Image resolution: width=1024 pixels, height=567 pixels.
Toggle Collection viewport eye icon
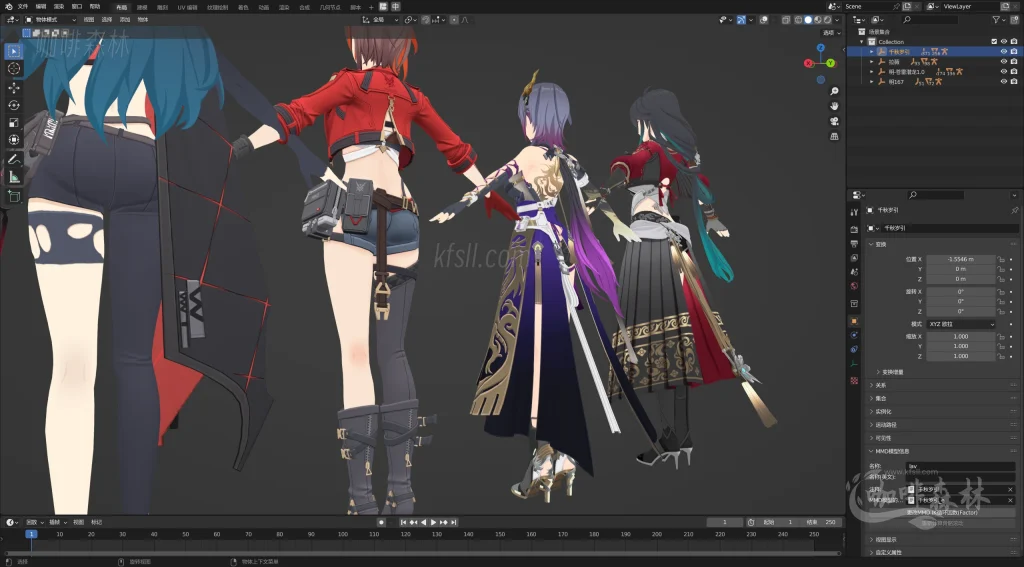click(1004, 41)
